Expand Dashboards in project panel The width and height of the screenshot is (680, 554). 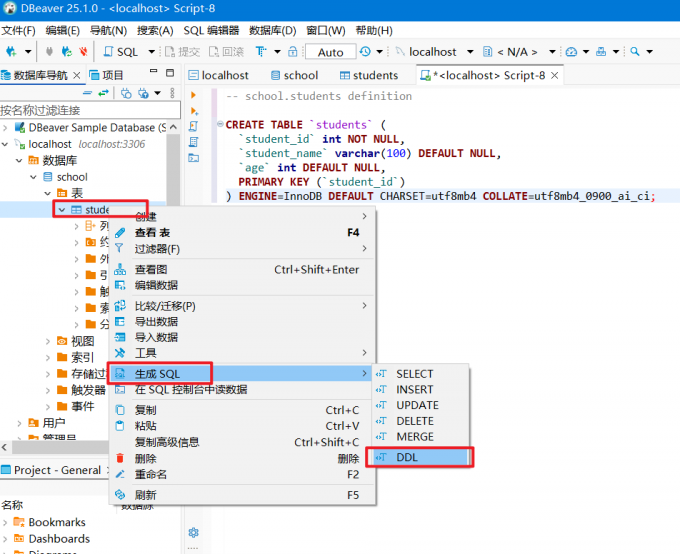(x=5, y=539)
